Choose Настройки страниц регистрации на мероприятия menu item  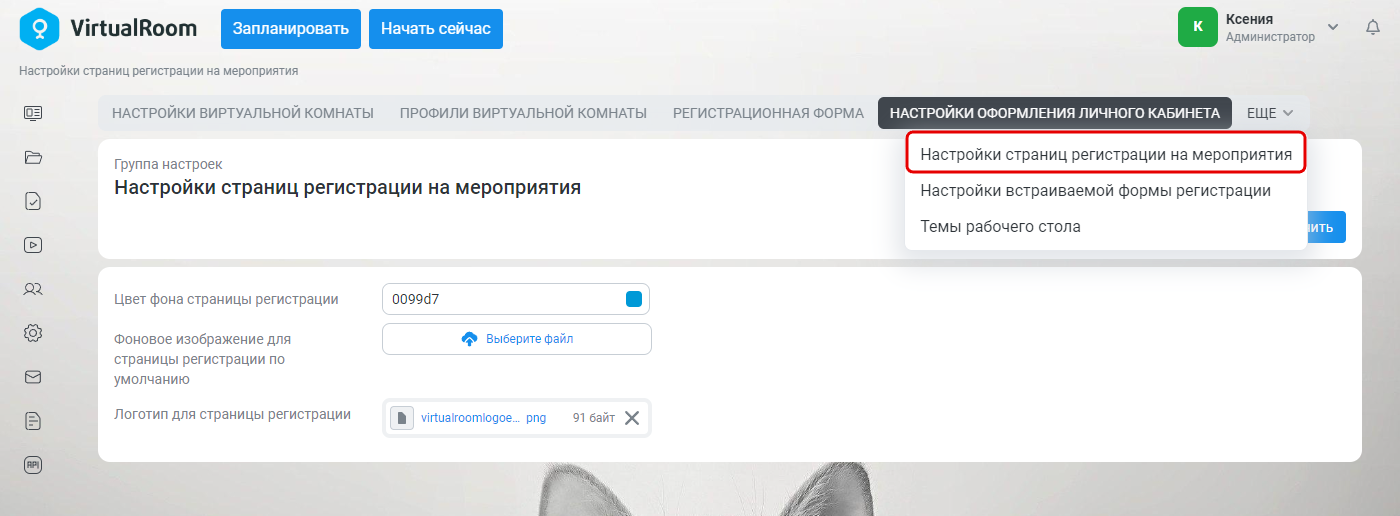pos(1106,155)
